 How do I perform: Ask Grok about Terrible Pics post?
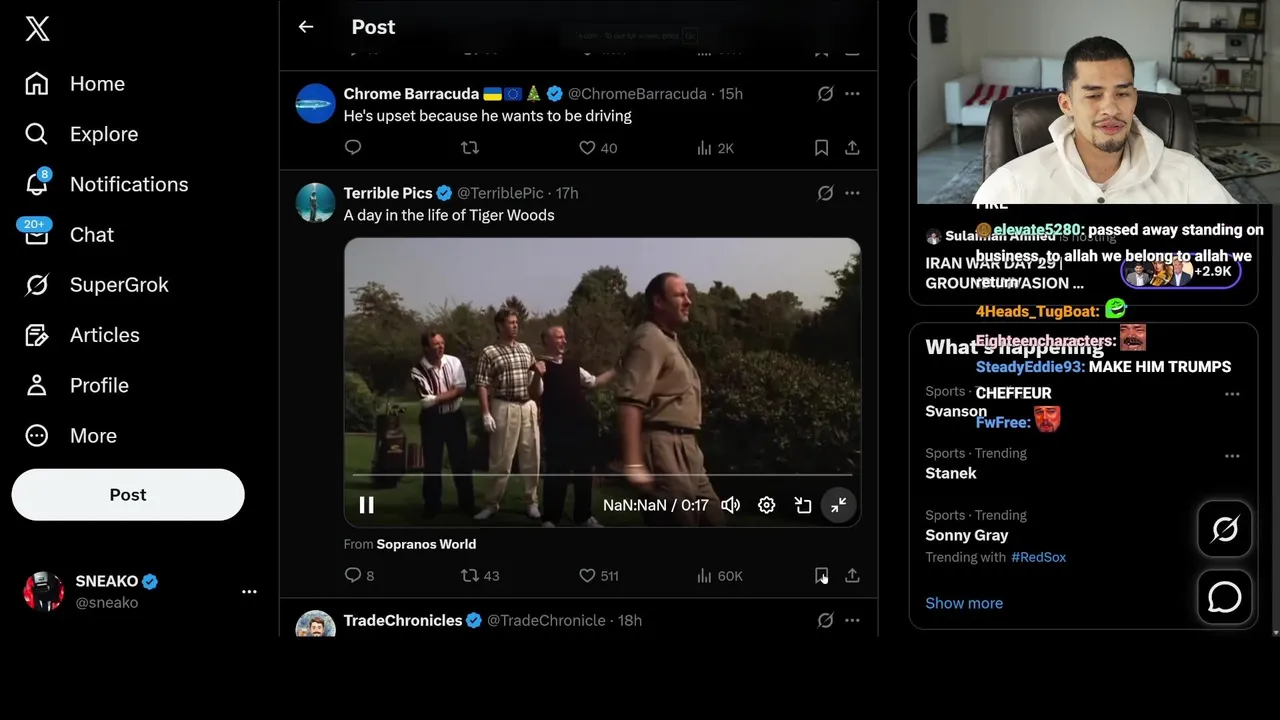click(825, 193)
